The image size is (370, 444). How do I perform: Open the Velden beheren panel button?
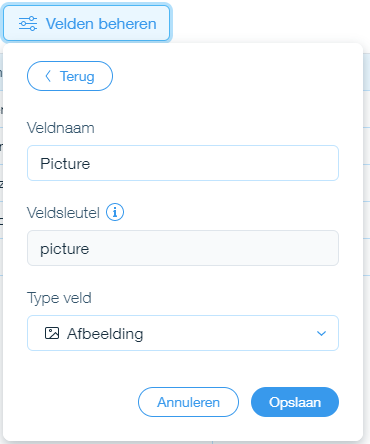click(x=87, y=23)
